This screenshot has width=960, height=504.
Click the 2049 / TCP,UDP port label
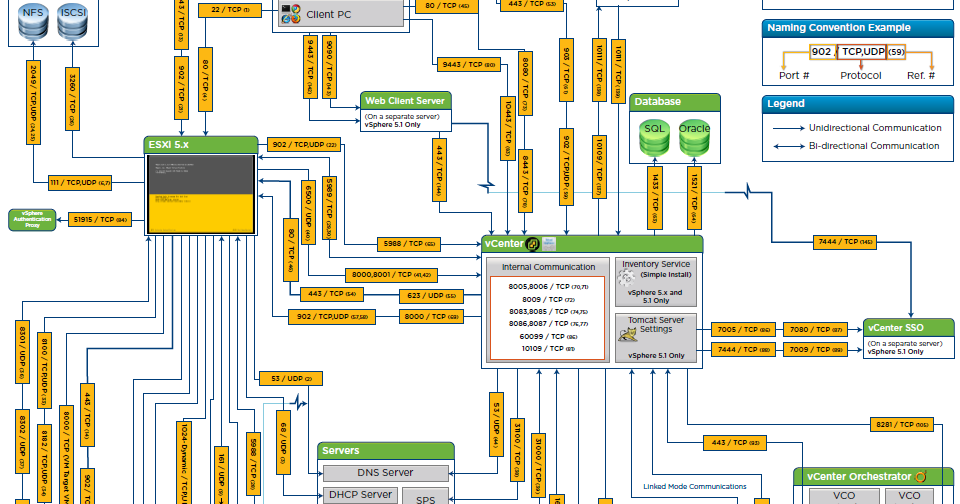pyautogui.click(x=34, y=102)
